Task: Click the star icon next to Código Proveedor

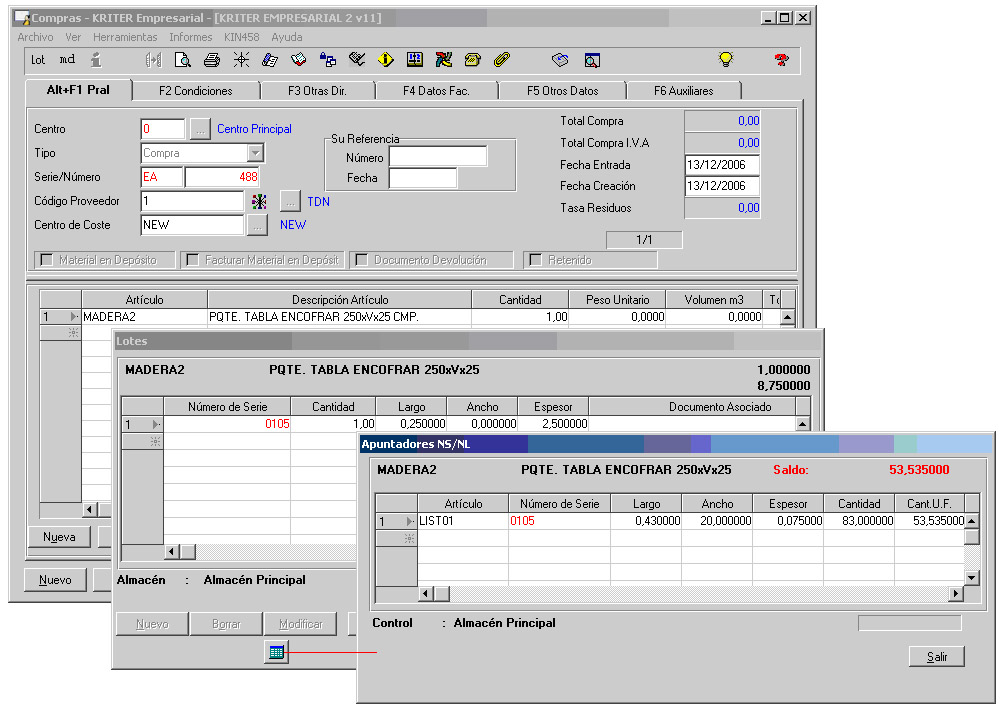Action: (x=259, y=202)
